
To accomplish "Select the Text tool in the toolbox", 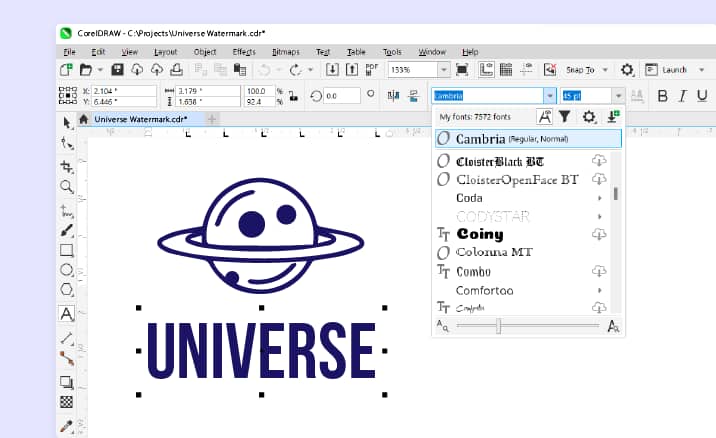I will [x=67, y=313].
